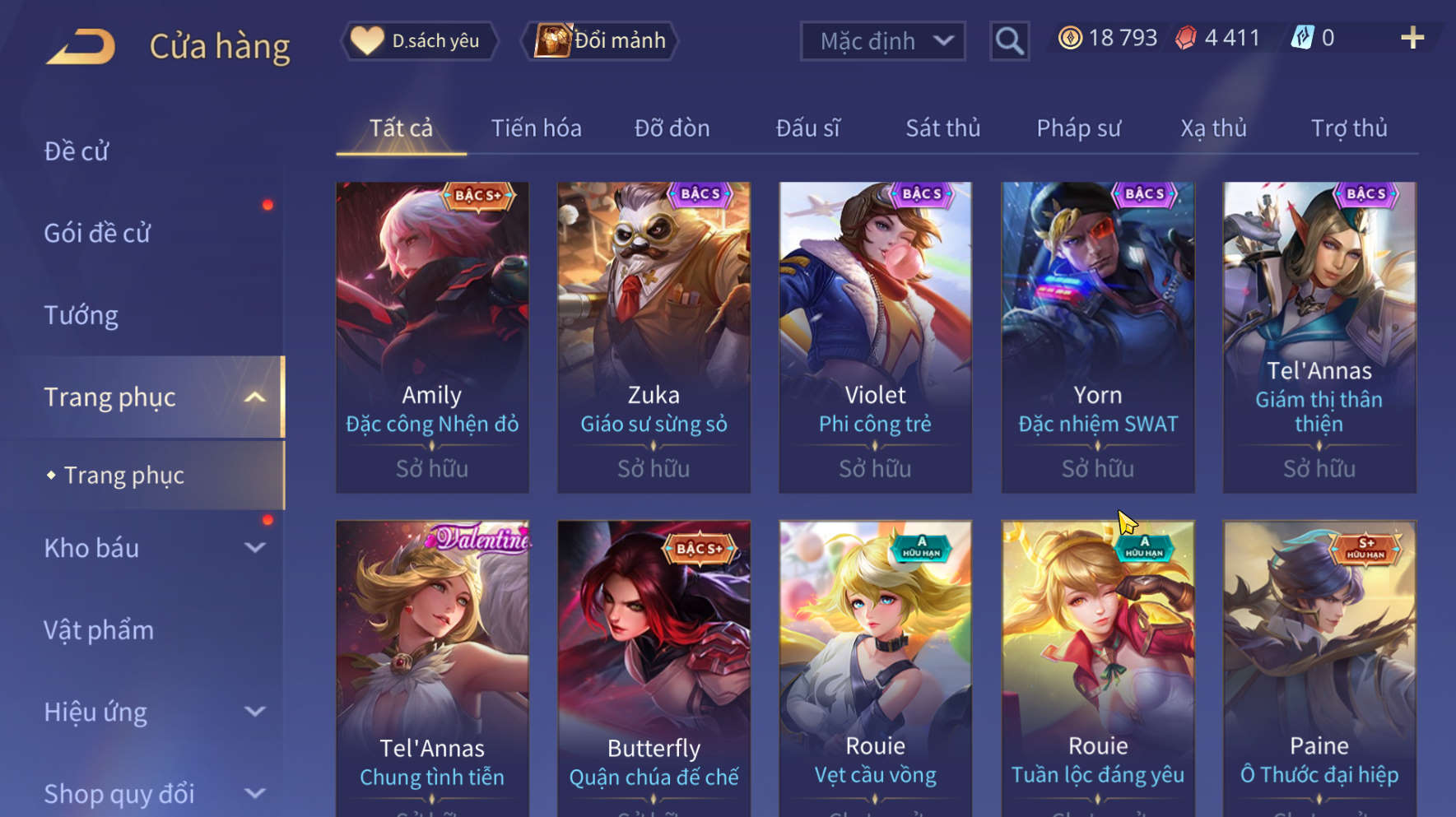The image size is (1456, 817).
Task: Click the golden back arrow icon
Action: [x=81, y=46]
